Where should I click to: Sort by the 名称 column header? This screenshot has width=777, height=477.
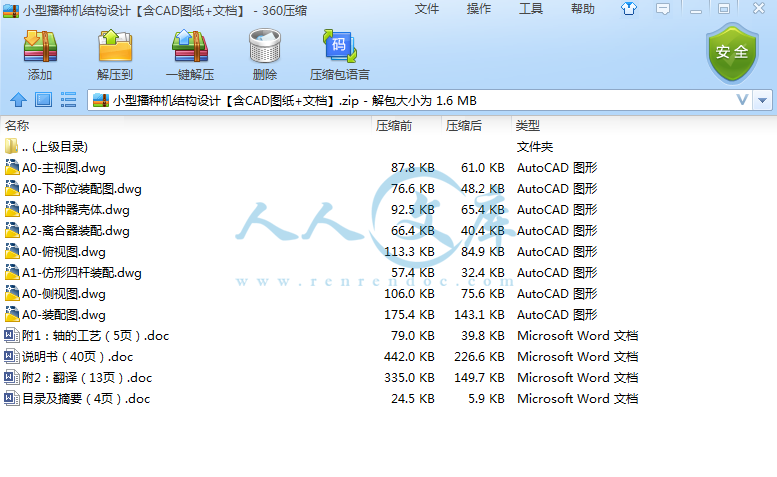pyautogui.click(x=17, y=126)
